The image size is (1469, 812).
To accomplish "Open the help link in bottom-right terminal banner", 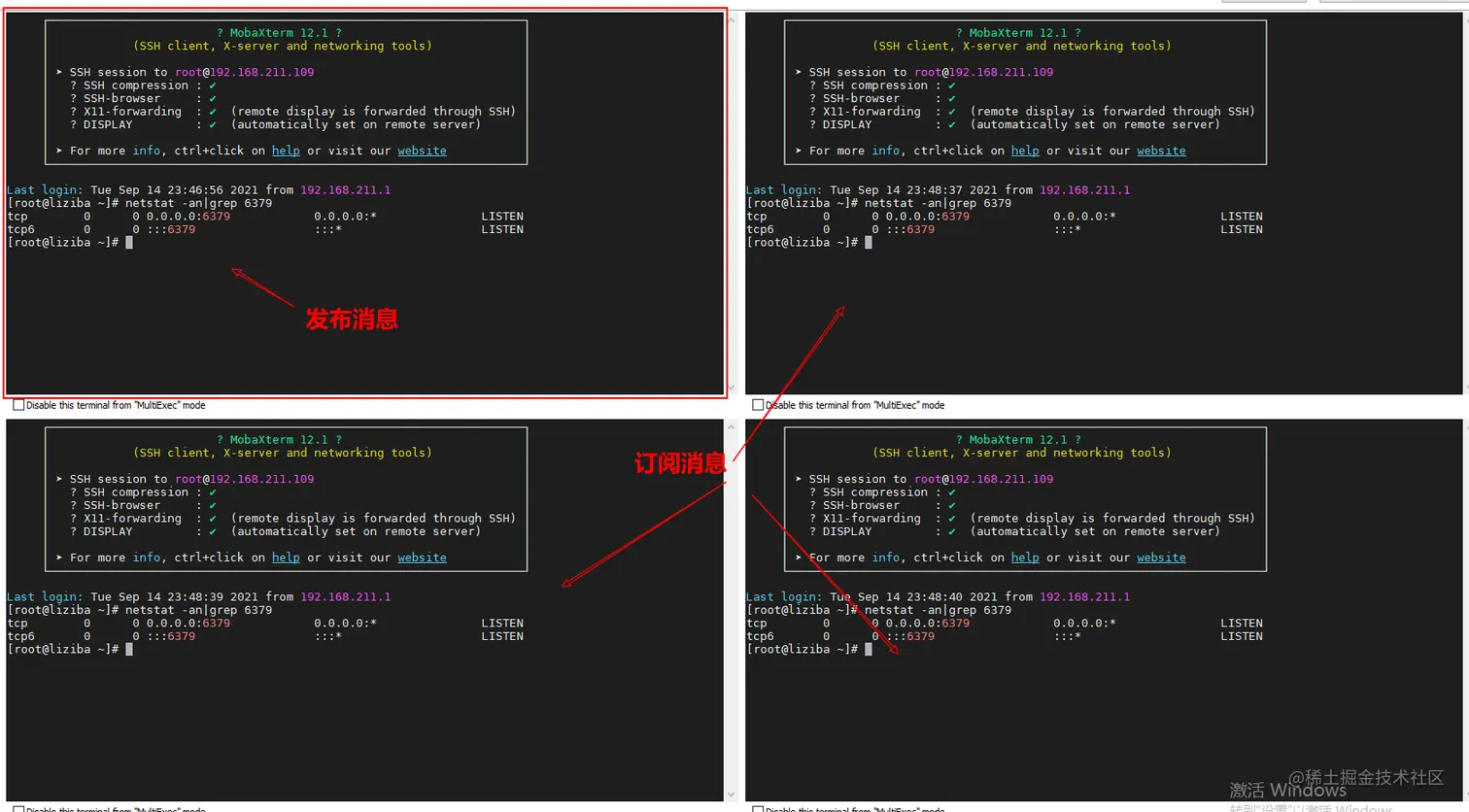I will [x=1025, y=558].
